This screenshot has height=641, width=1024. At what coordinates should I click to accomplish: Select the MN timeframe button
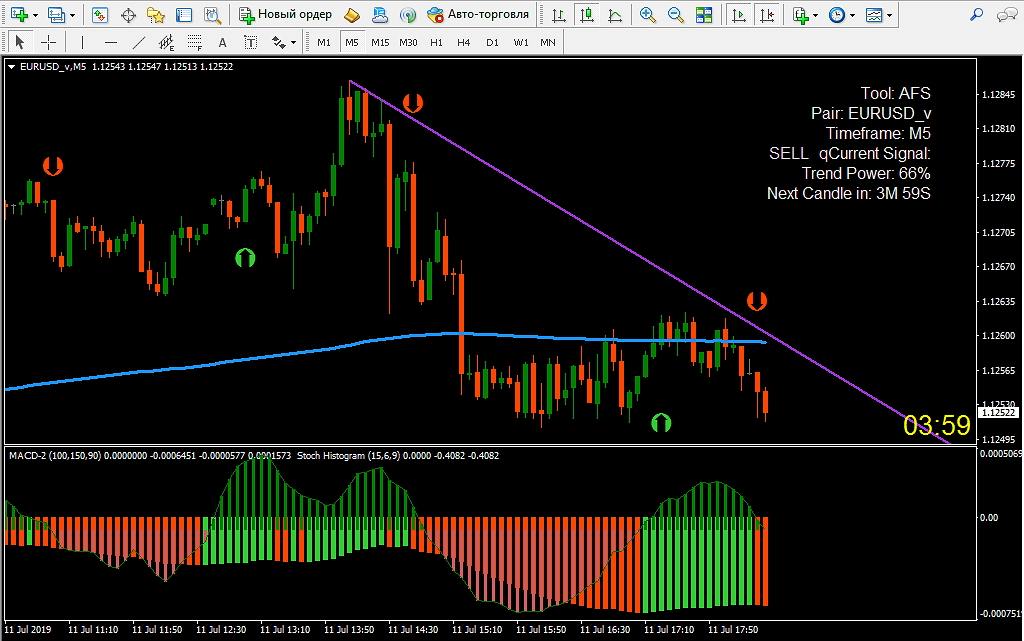(x=548, y=42)
